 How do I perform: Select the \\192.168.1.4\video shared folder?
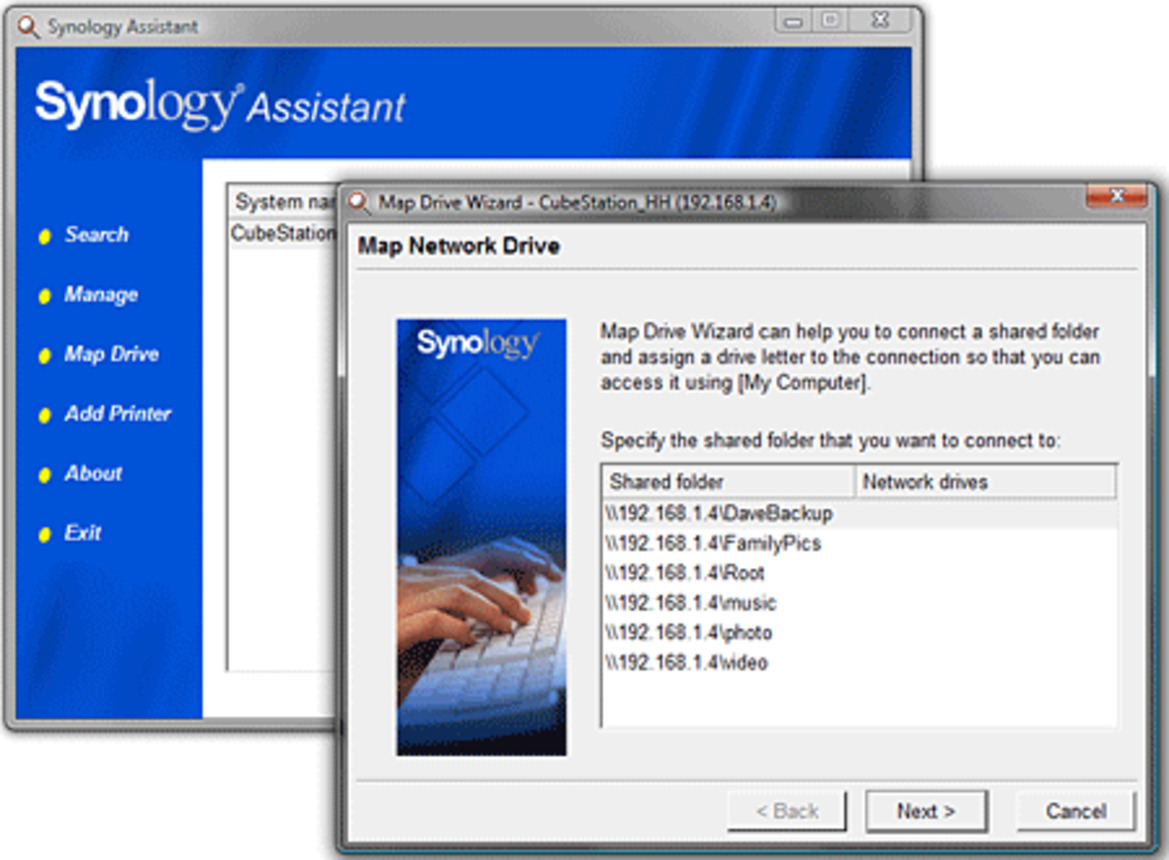859,663
